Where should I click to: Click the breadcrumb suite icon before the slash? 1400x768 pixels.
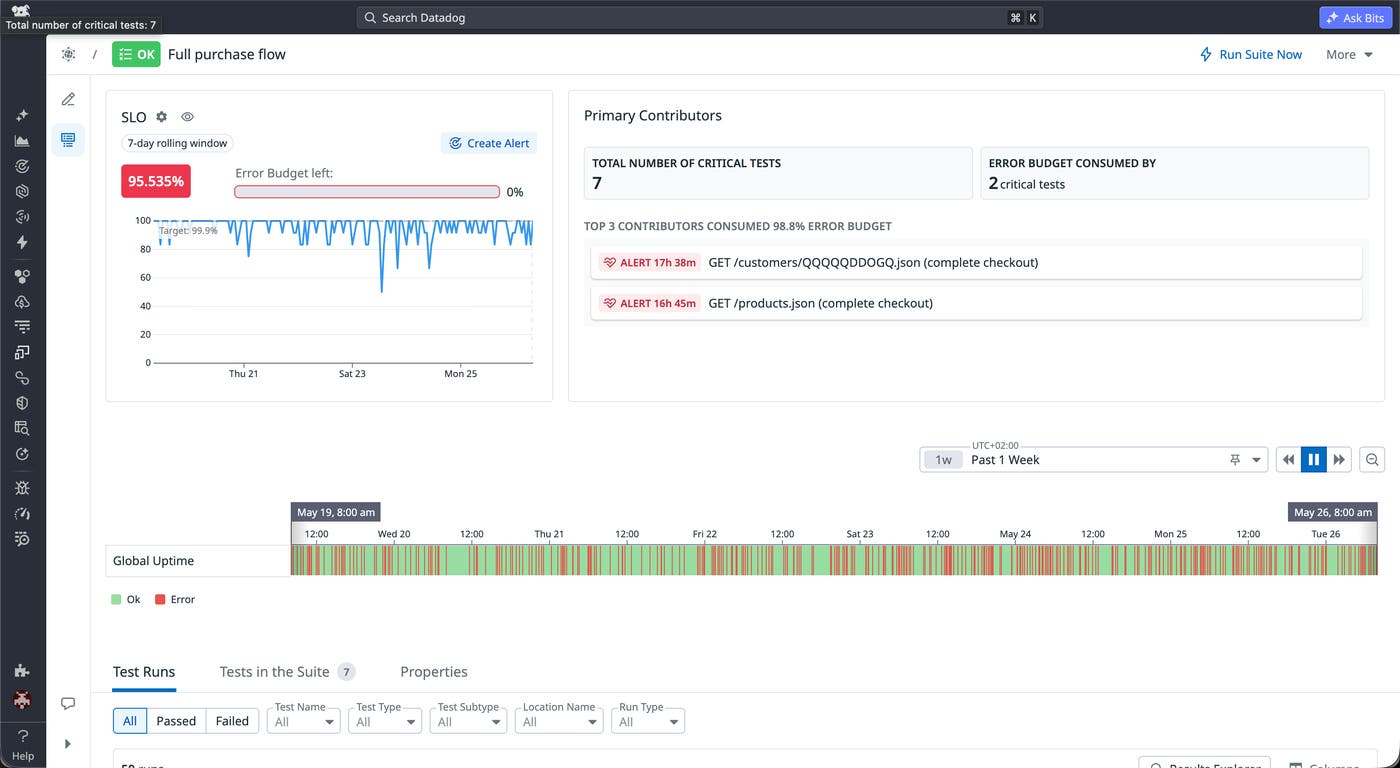click(68, 54)
